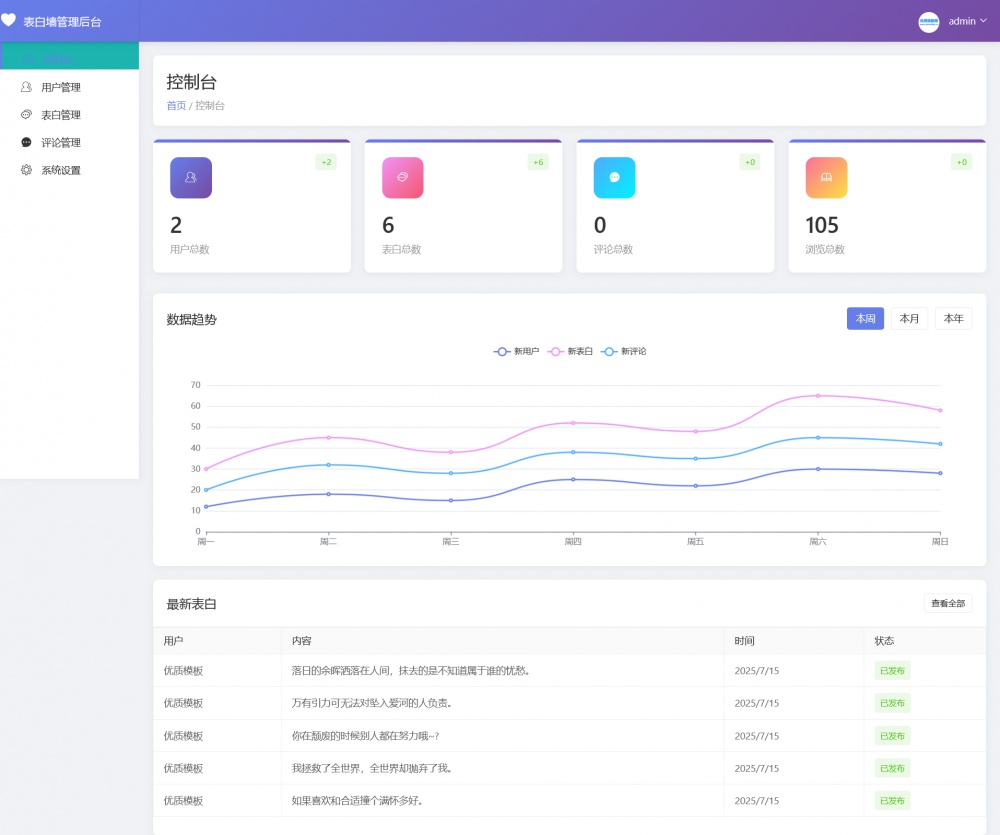Select the highlighted 控制台 sidebar menu item

pyautogui.click(x=69, y=57)
